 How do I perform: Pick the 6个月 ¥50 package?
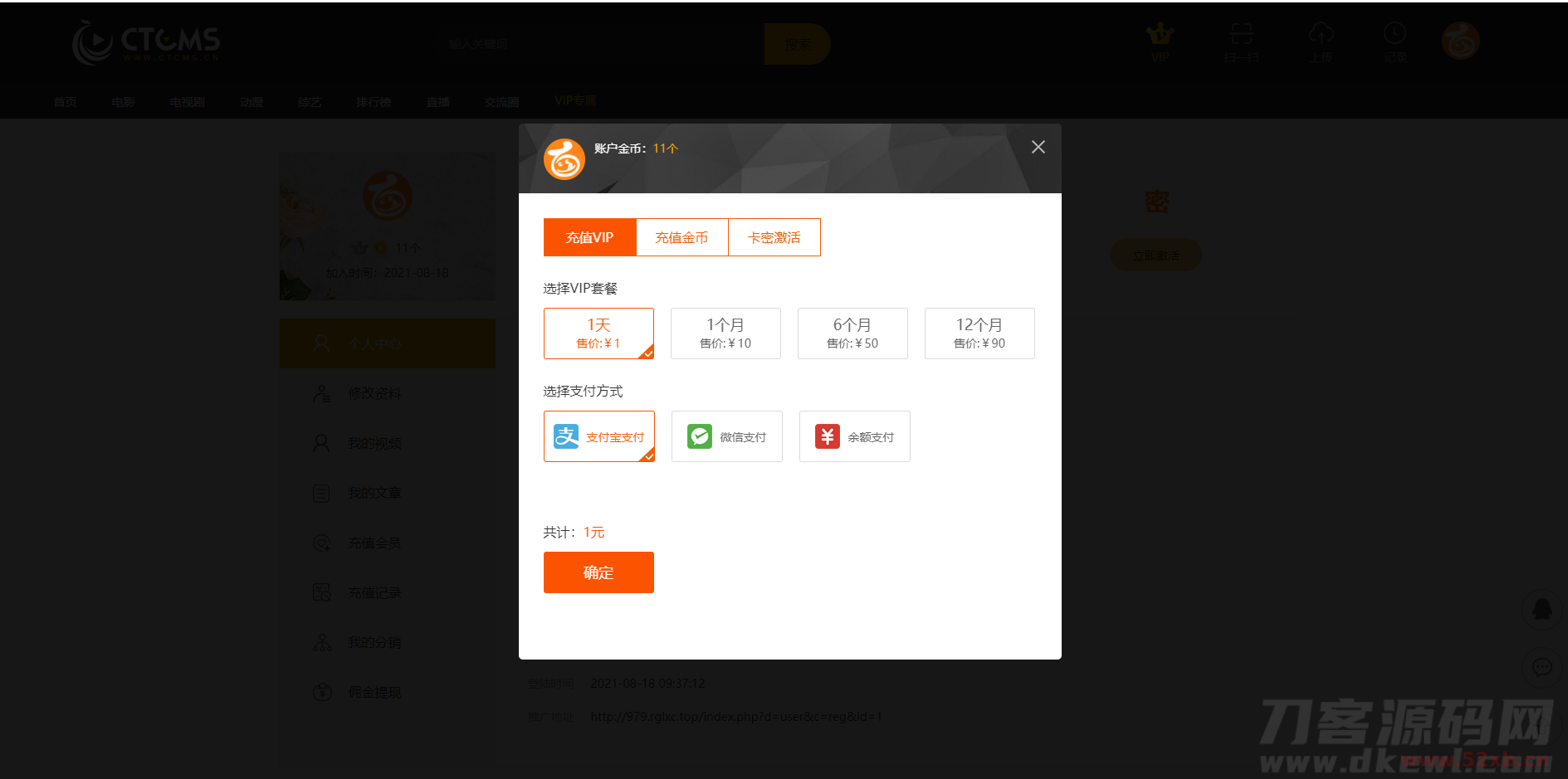click(852, 334)
